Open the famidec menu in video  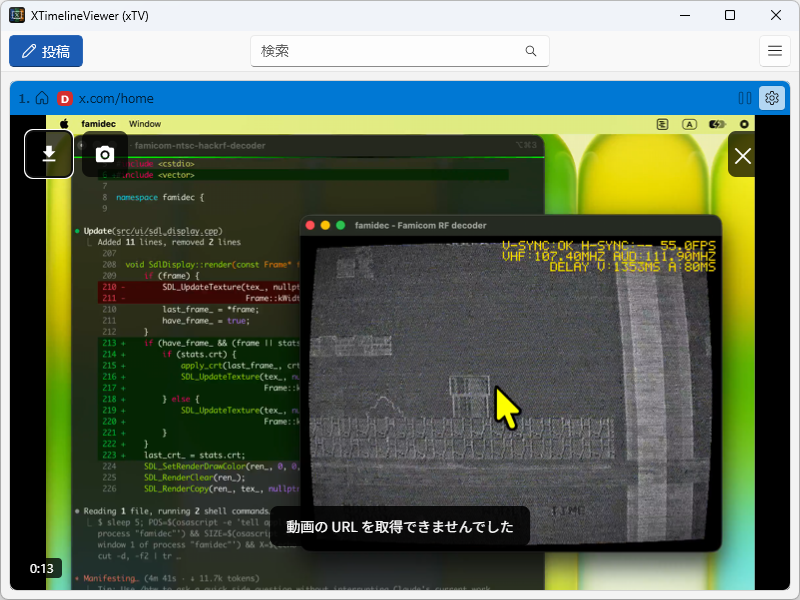click(98, 124)
